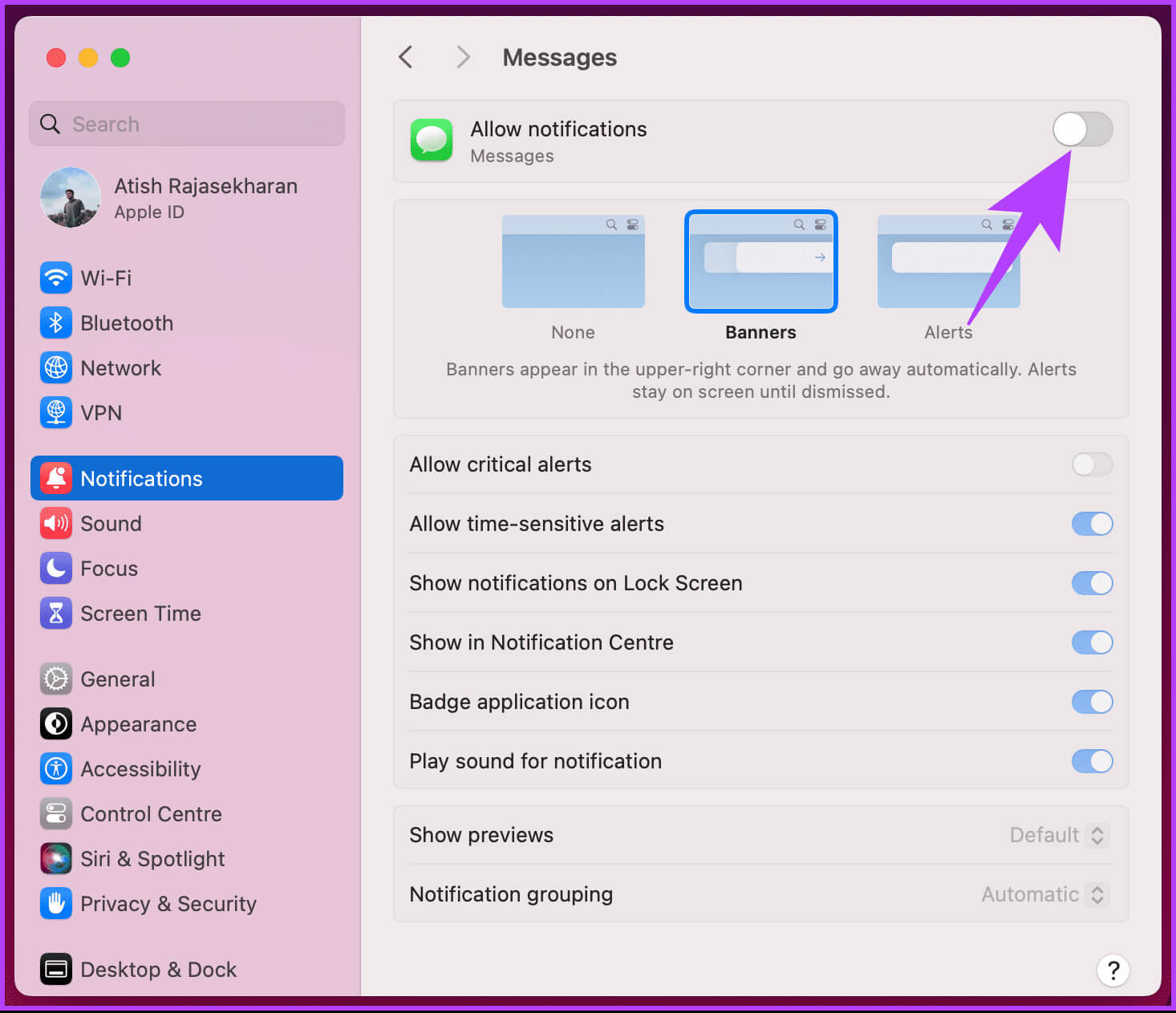Screen dimensions: 1176x1013
Task: Click the Desktop & Dock icon
Action: [56, 970]
